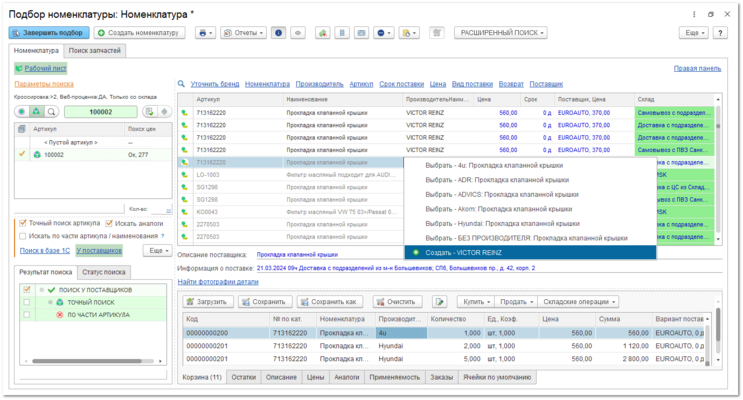Click the eye preview icon button

click(x=298, y=33)
